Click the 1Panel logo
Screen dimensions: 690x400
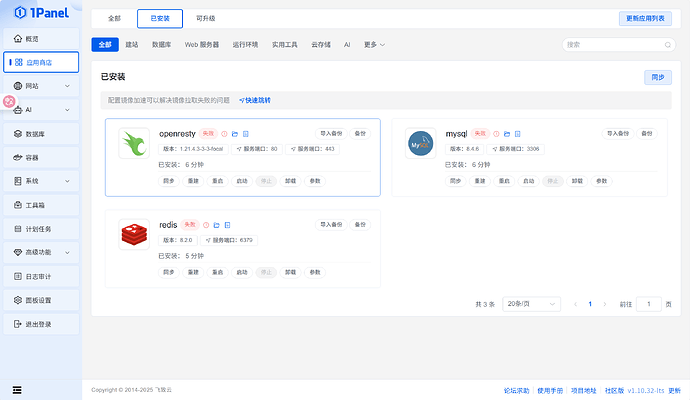[42, 13]
